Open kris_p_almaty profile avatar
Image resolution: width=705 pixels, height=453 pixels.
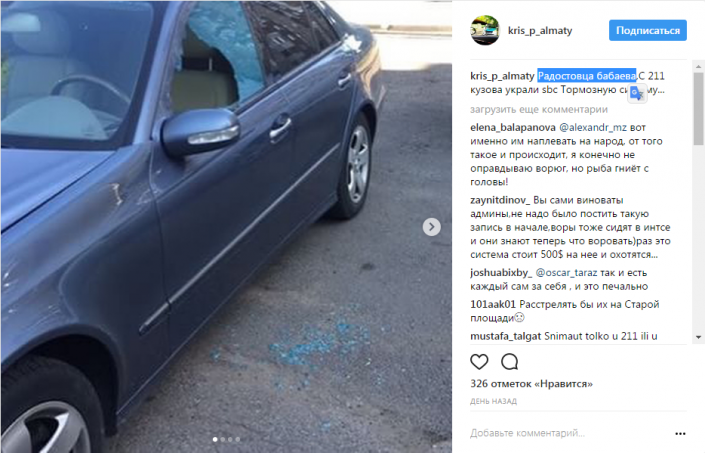tap(485, 31)
